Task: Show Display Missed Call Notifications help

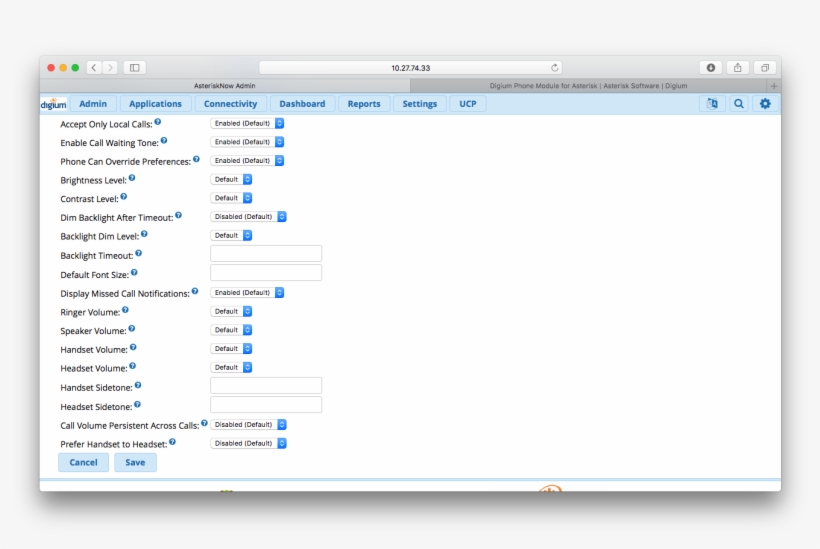Action: click(195, 291)
